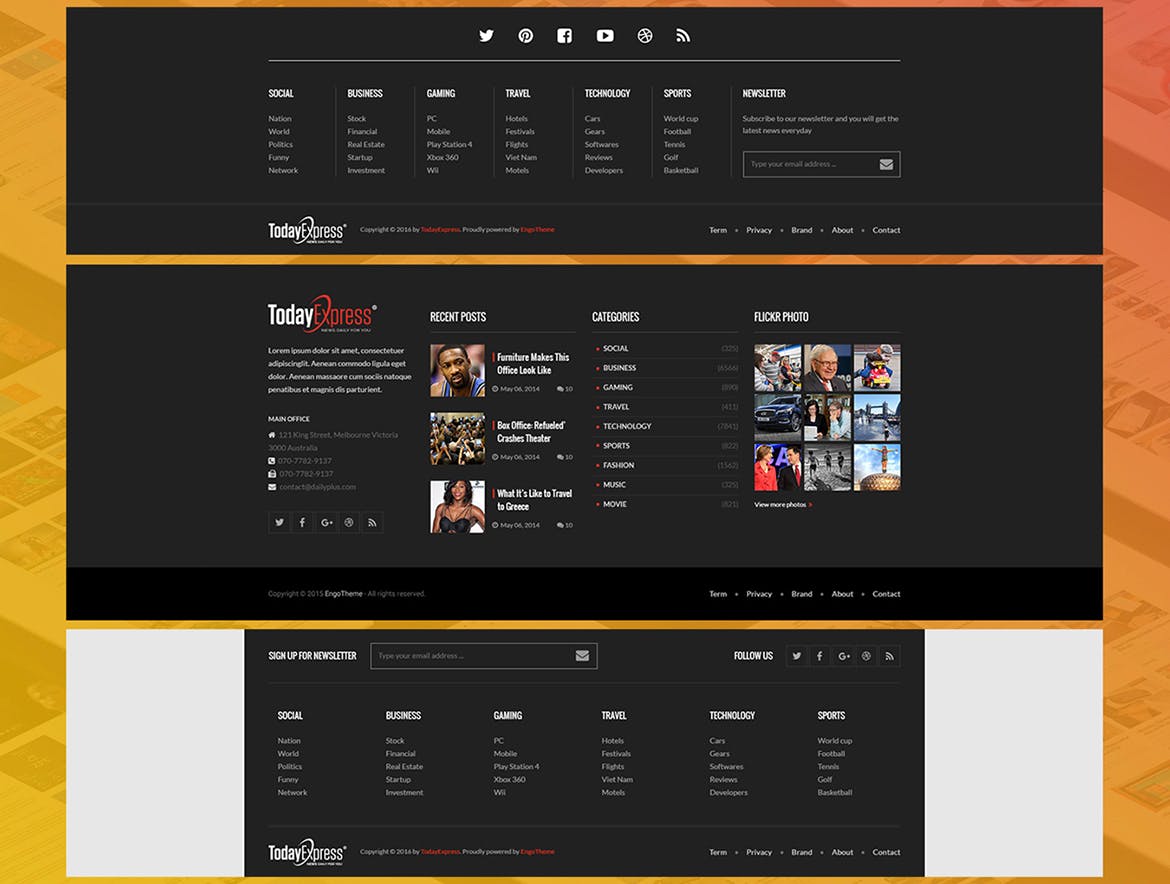
Task: Open the MOVIE category entry
Action: (614, 504)
